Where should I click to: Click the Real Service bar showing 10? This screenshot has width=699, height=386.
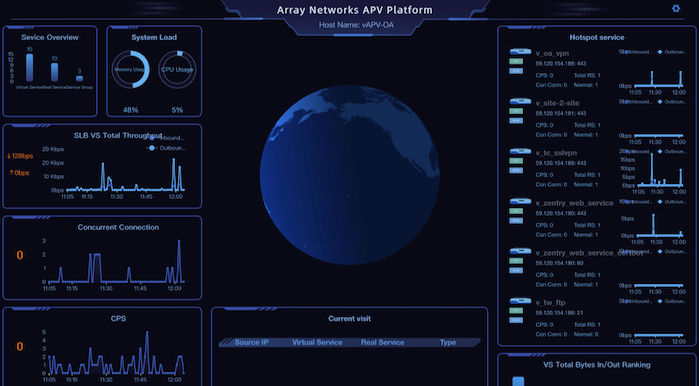pos(54,72)
